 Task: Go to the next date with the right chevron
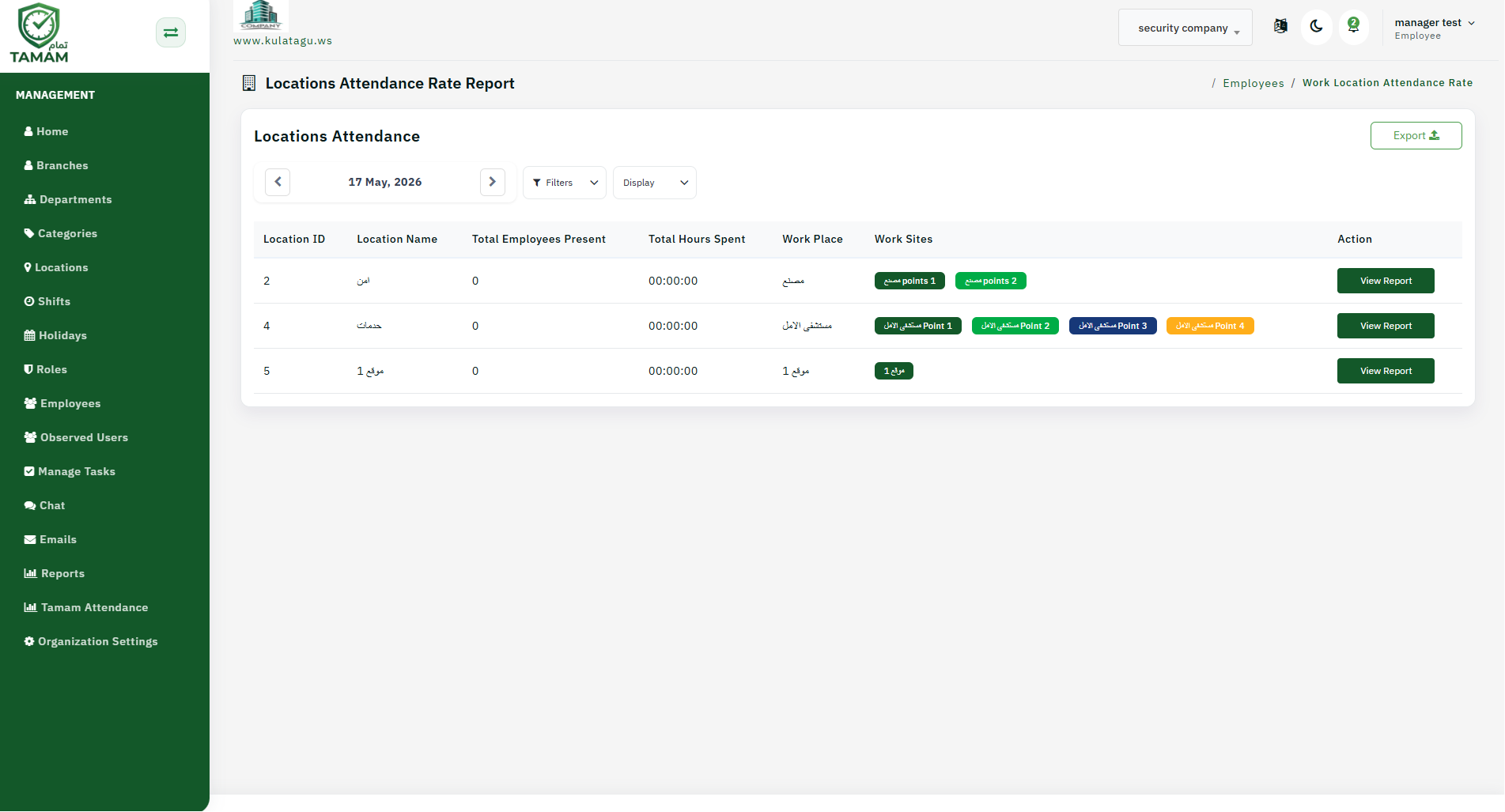(x=493, y=182)
